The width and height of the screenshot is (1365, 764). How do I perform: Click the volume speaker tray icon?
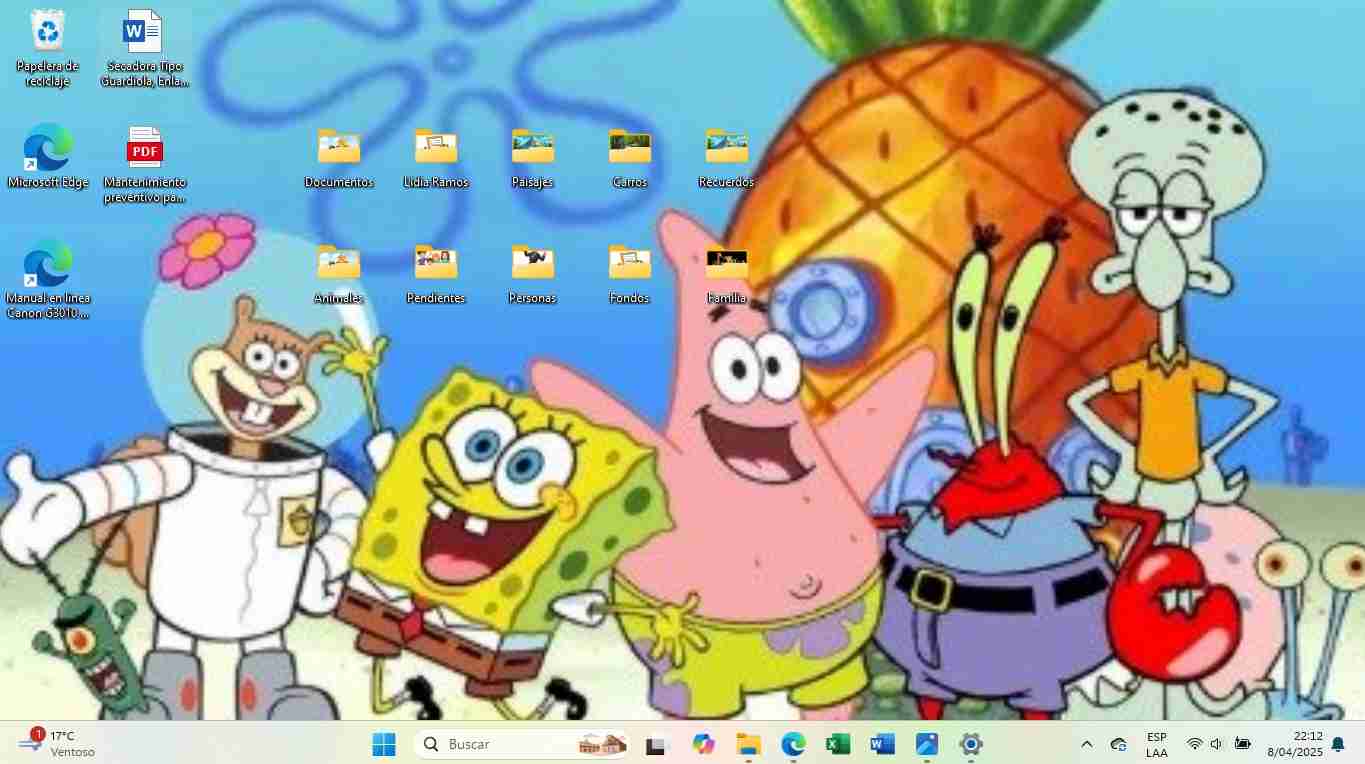[1216, 744]
